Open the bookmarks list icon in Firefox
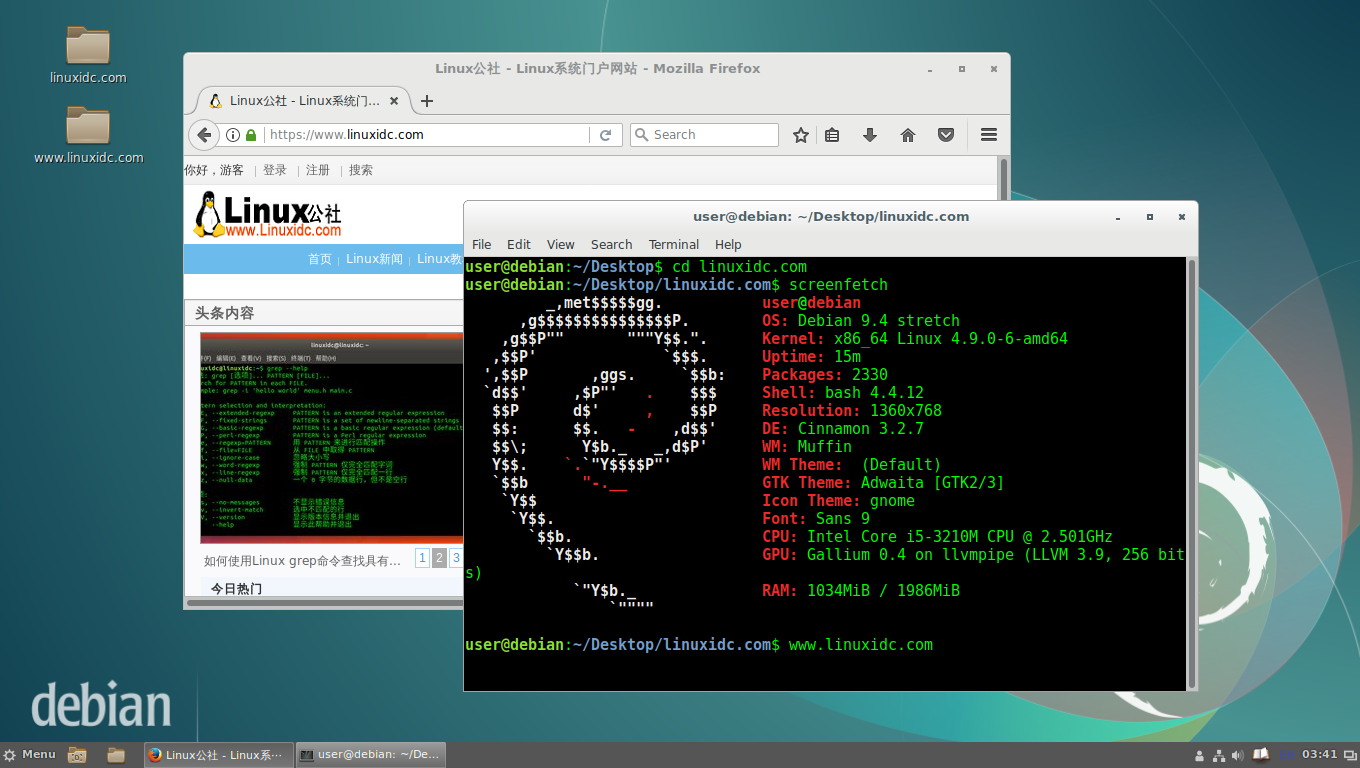The height and width of the screenshot is (768, 1360). click(832, 135)
